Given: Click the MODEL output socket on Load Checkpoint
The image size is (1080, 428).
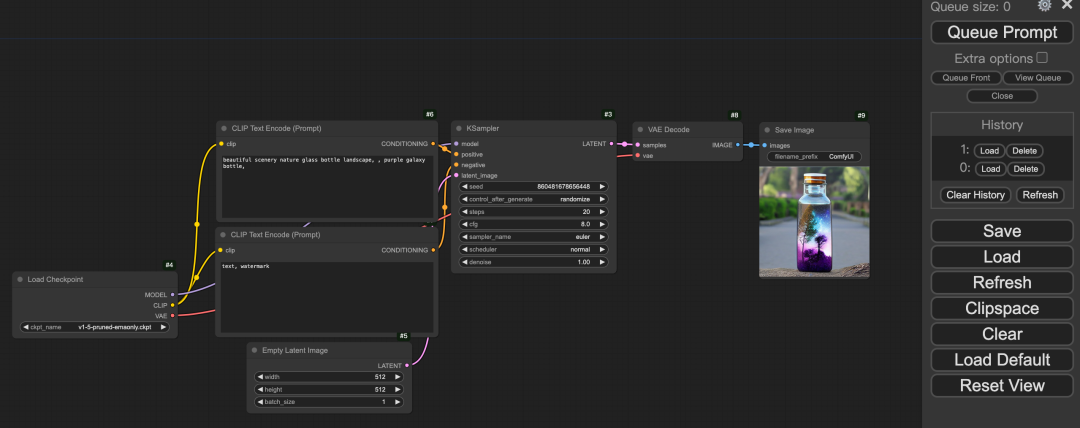Looking at the screenshot, I should coord(173,294).
